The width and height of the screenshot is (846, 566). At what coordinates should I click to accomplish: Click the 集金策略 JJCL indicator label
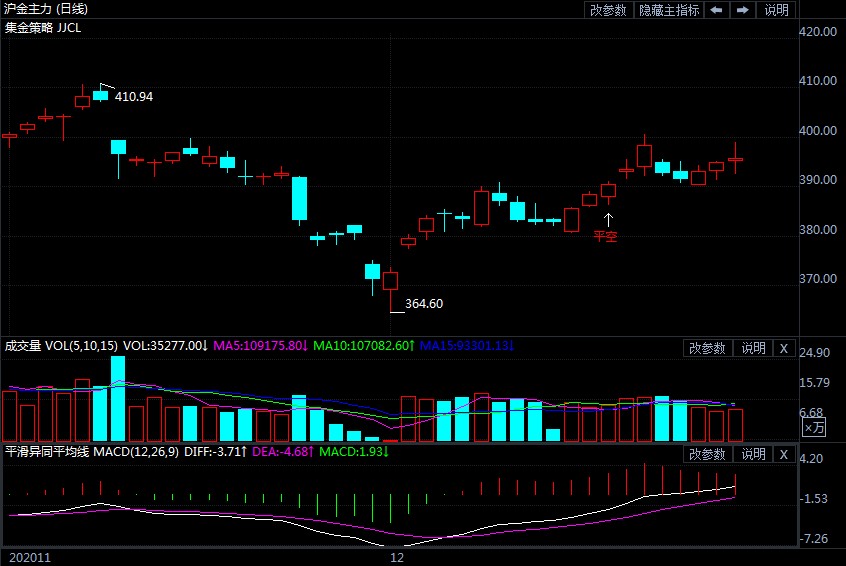(x=43, y=28)
